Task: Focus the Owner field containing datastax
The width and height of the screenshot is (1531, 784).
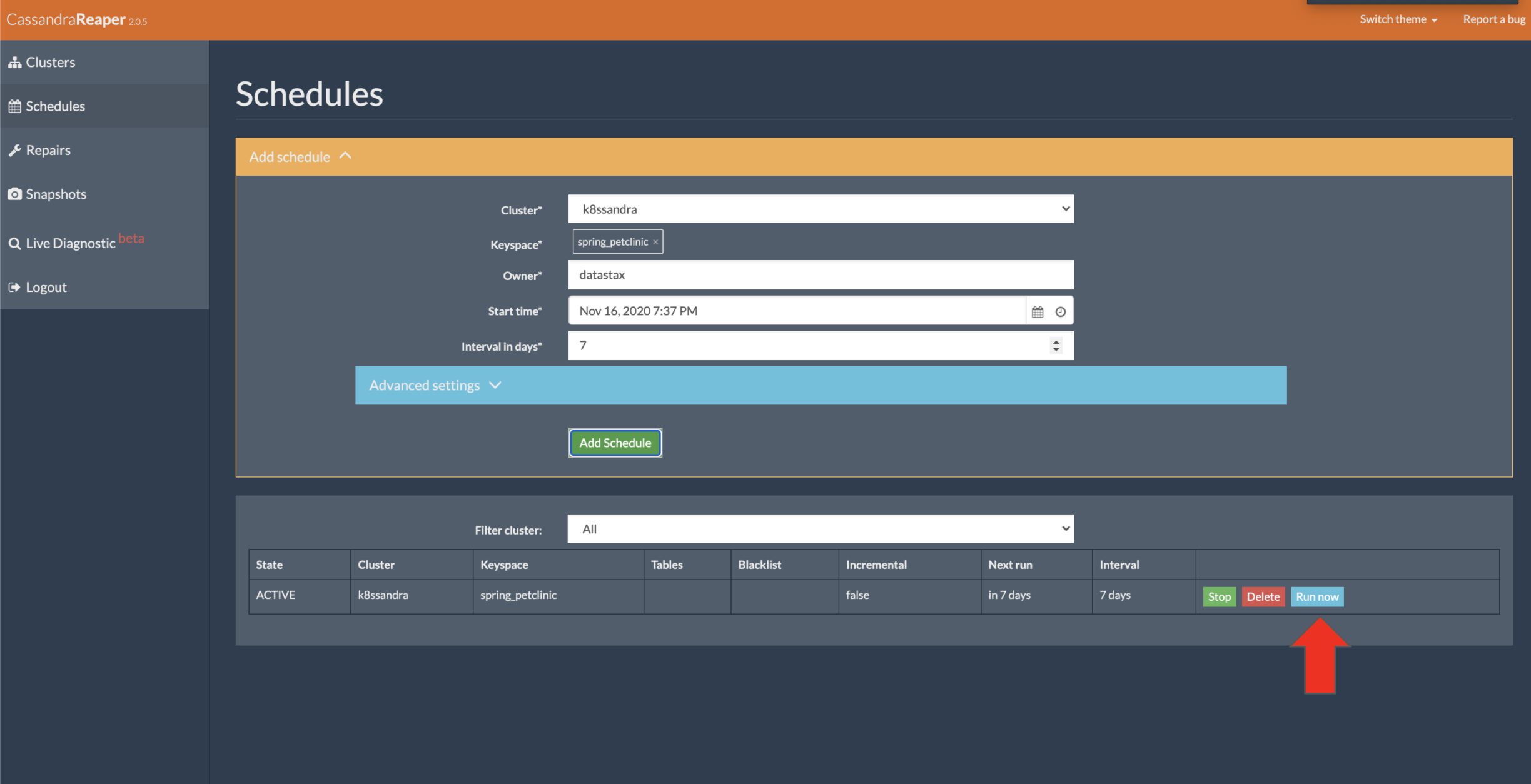Action: [x=821, y=275]
